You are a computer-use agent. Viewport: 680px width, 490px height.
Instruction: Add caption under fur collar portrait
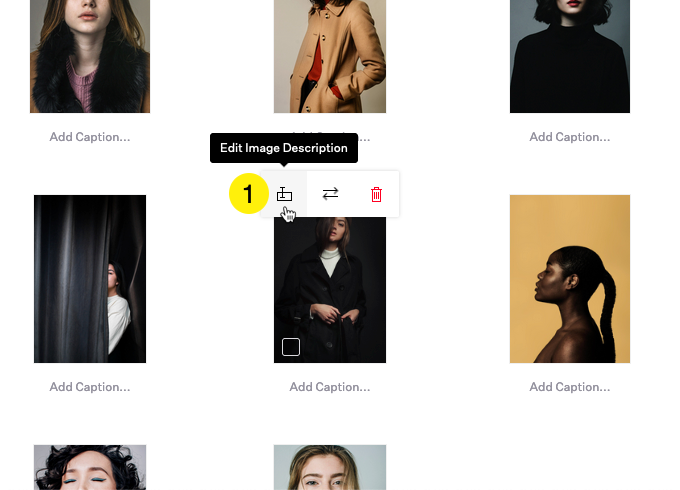(90, 137)
